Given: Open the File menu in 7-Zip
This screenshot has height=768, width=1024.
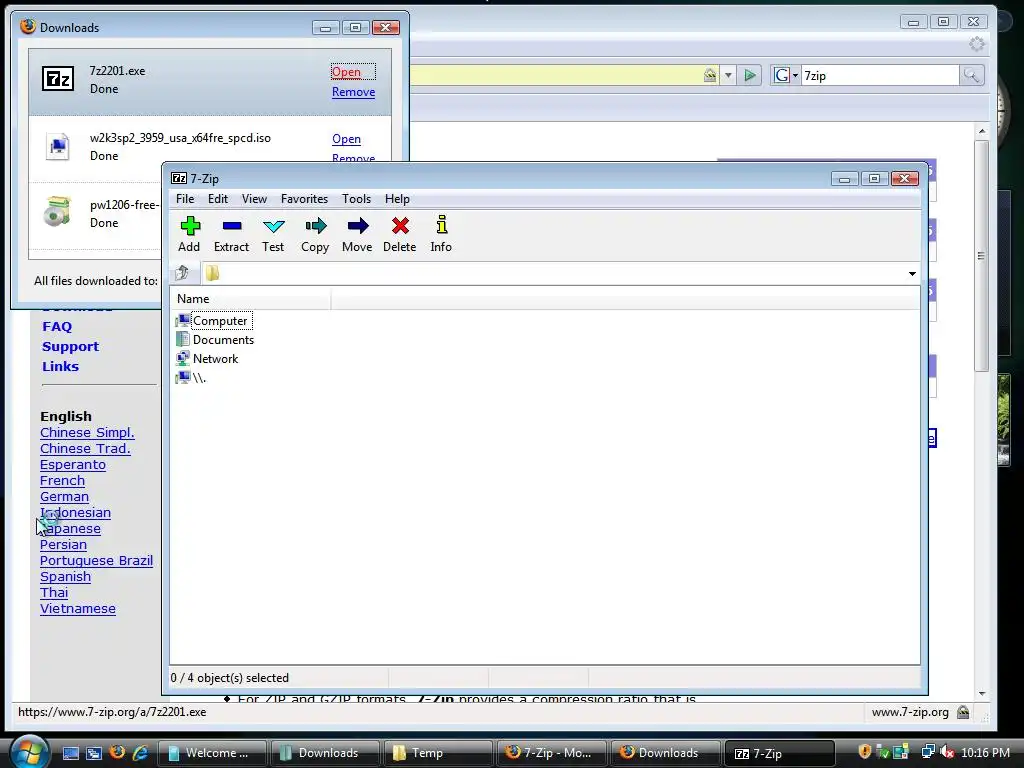Looking at the screenshot, I should pyautogui.click(x=185, y=199).
